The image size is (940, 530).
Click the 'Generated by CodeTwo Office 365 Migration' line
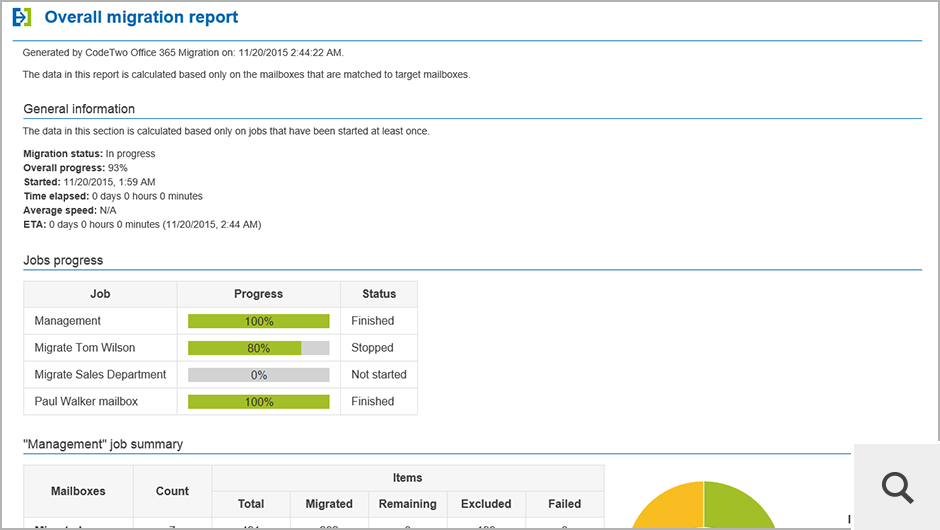pos(183,53)
